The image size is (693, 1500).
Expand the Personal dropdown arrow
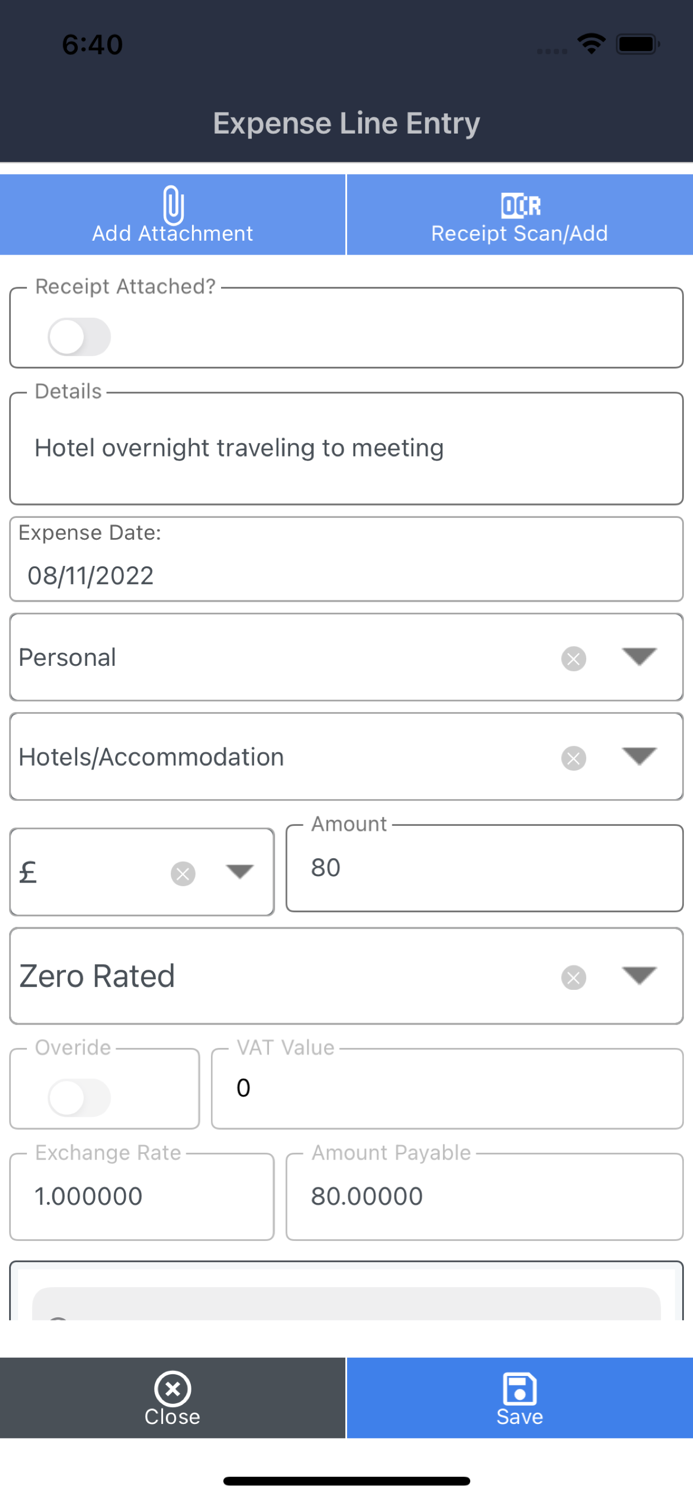[639, 656]
